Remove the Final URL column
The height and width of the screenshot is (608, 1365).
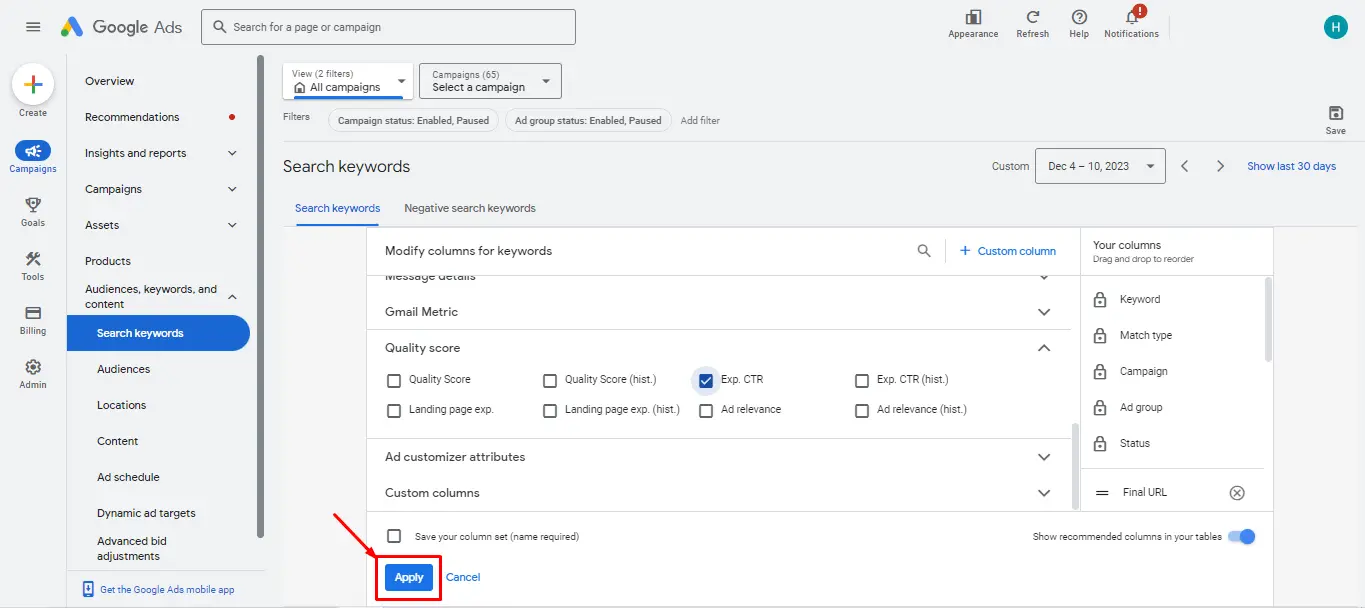click(x=1237, y=492)
